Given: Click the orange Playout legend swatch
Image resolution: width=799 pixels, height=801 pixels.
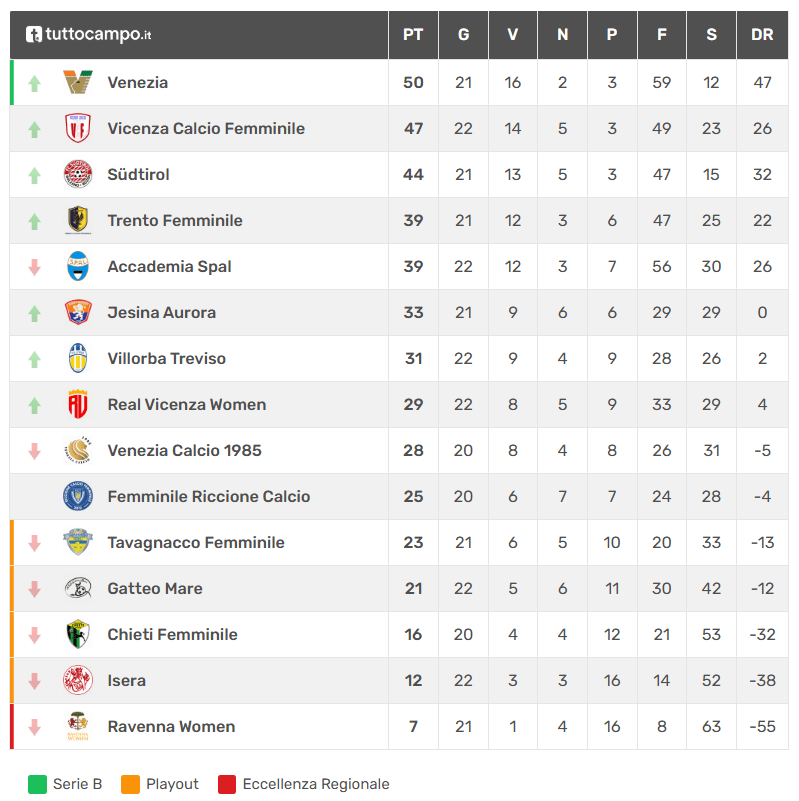Looking at the screenshot, I should (x=130, y=784).
